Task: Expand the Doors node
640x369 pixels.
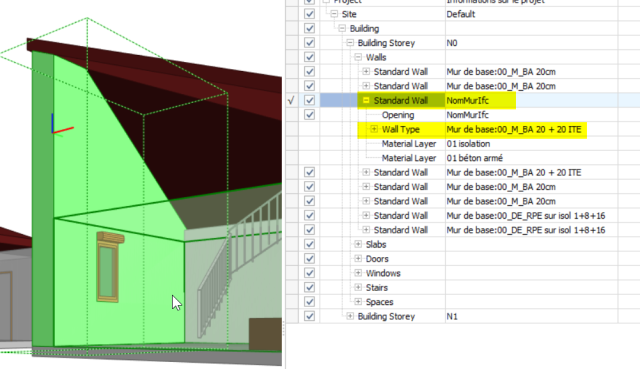Action: (358, 258)
